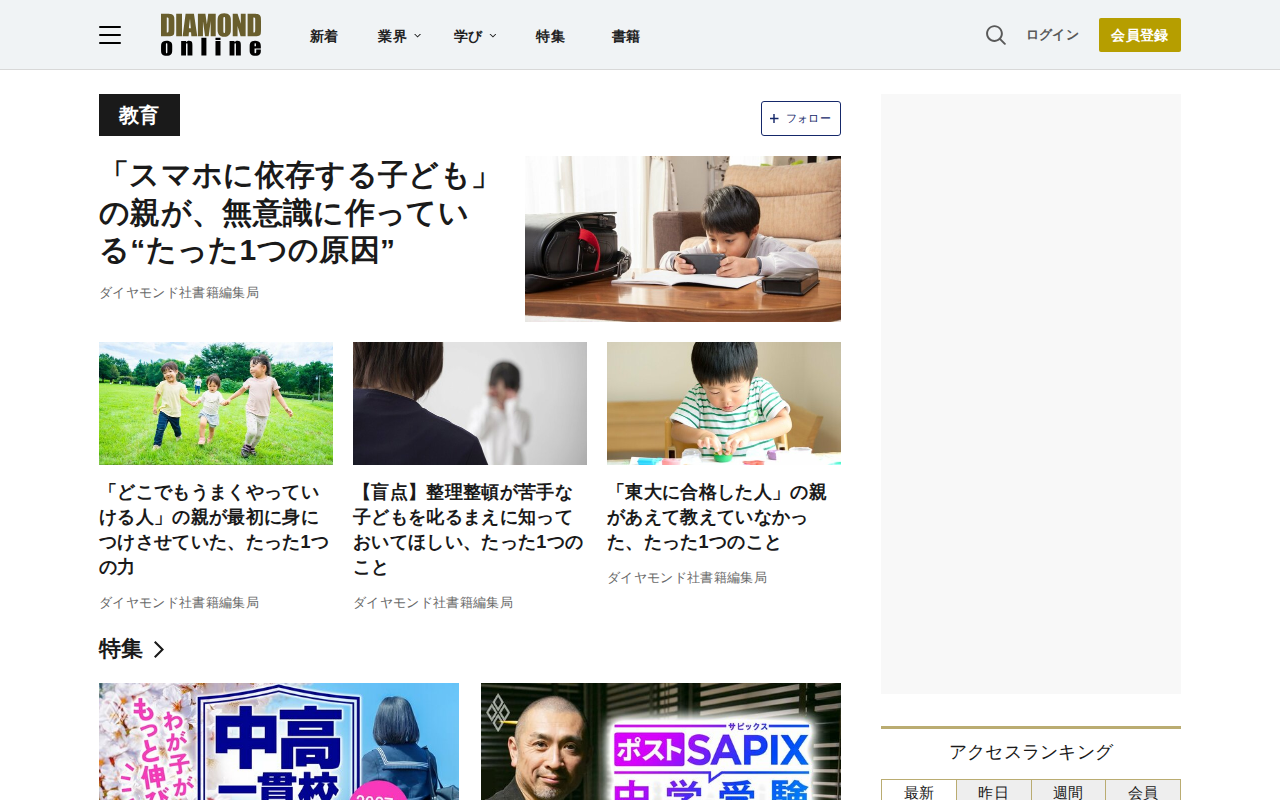This screenshot has height=800, width=1280.
Task: Click author name under どこでもうまくやっていける人 article
Action: pyautogui.click(x=179, y=603)
